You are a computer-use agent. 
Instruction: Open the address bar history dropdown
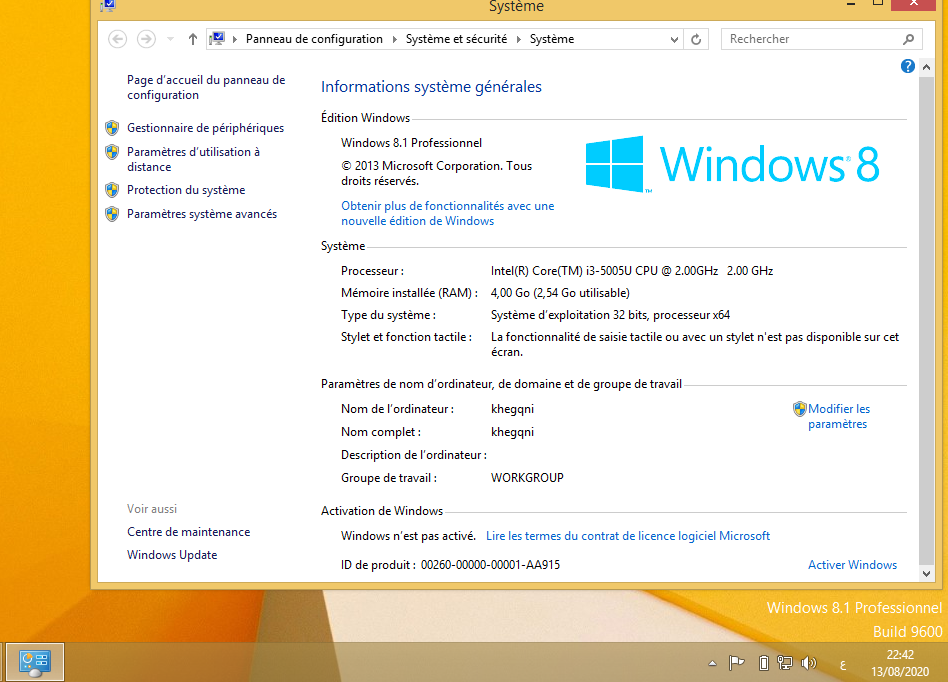pos(674,39)
